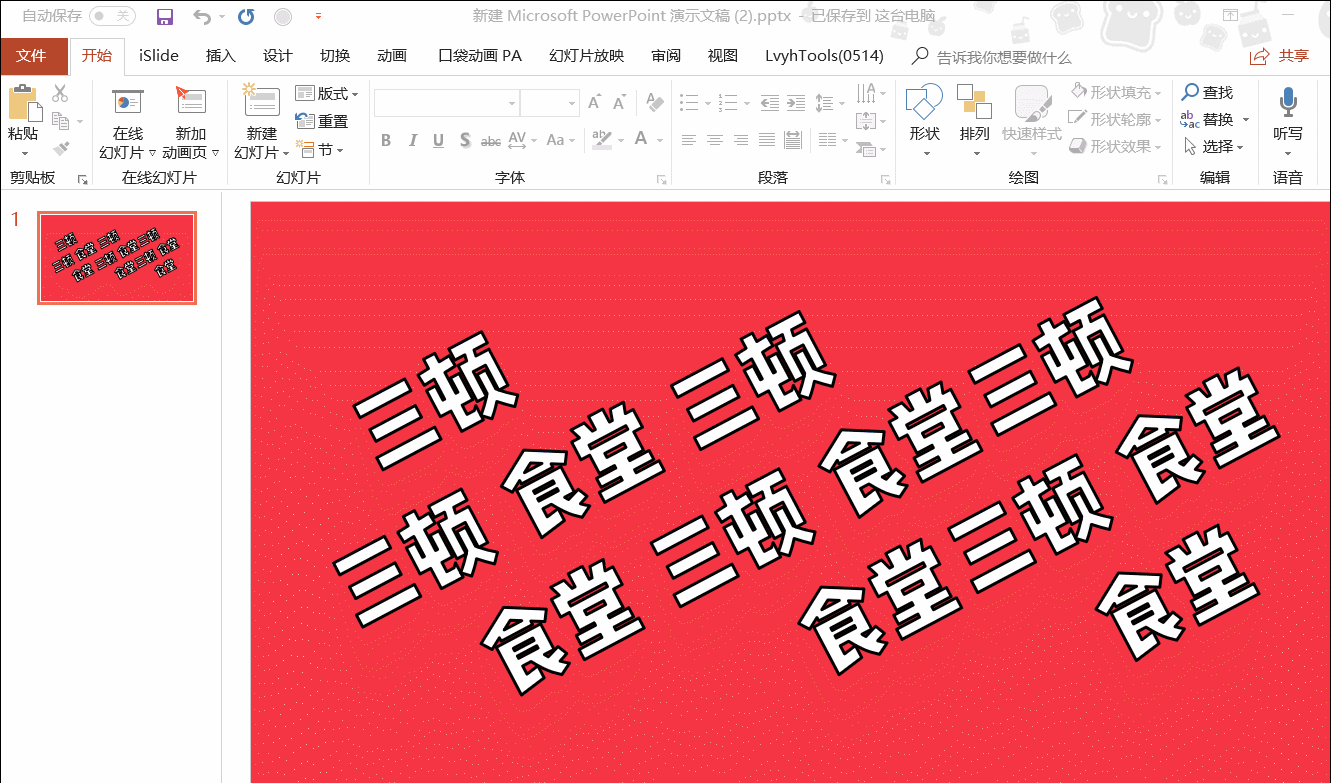Start dictation with the 听写 microphone icon
1331x783 pixels.
click(x=1288, y=103)
